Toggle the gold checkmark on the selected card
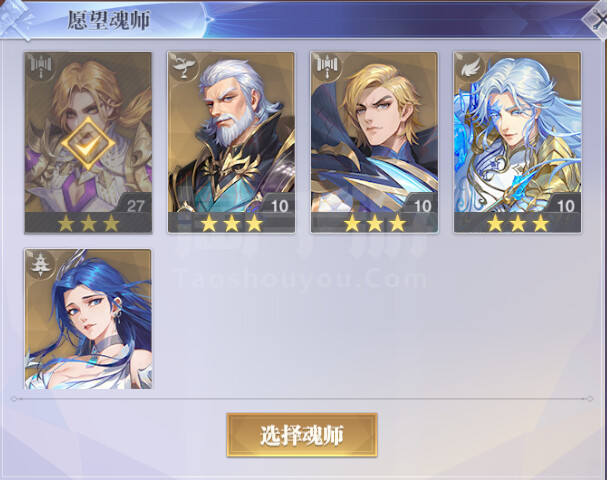The image size is (607, 480). [88, 143]
